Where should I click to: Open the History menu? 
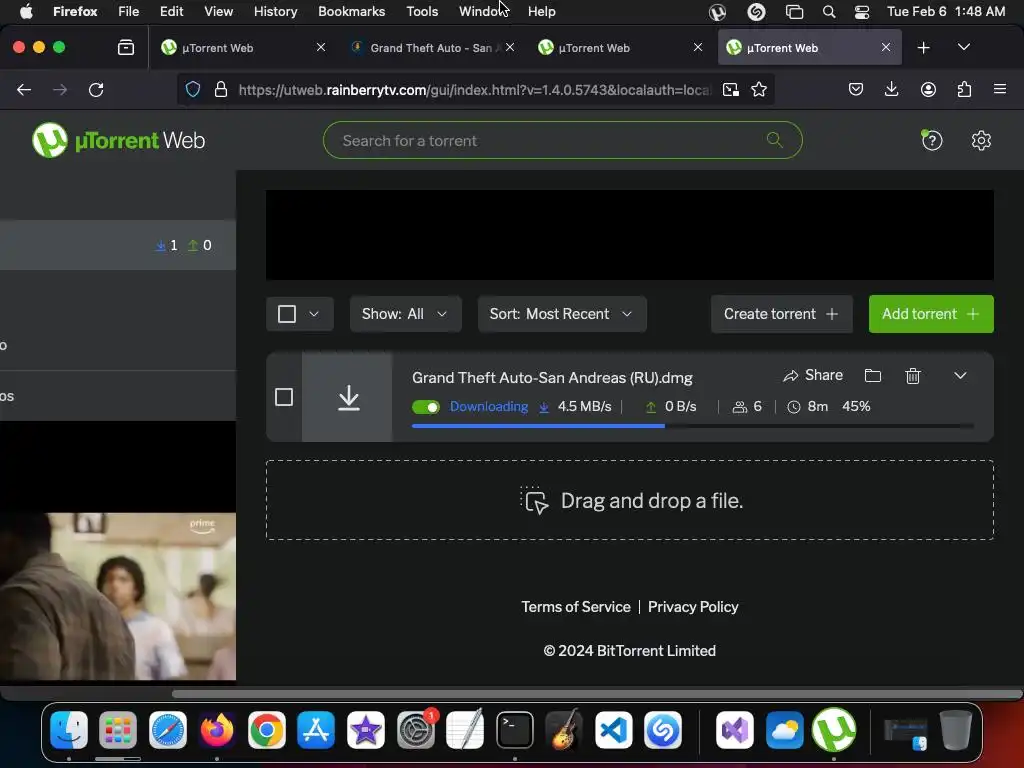(275, 11)
